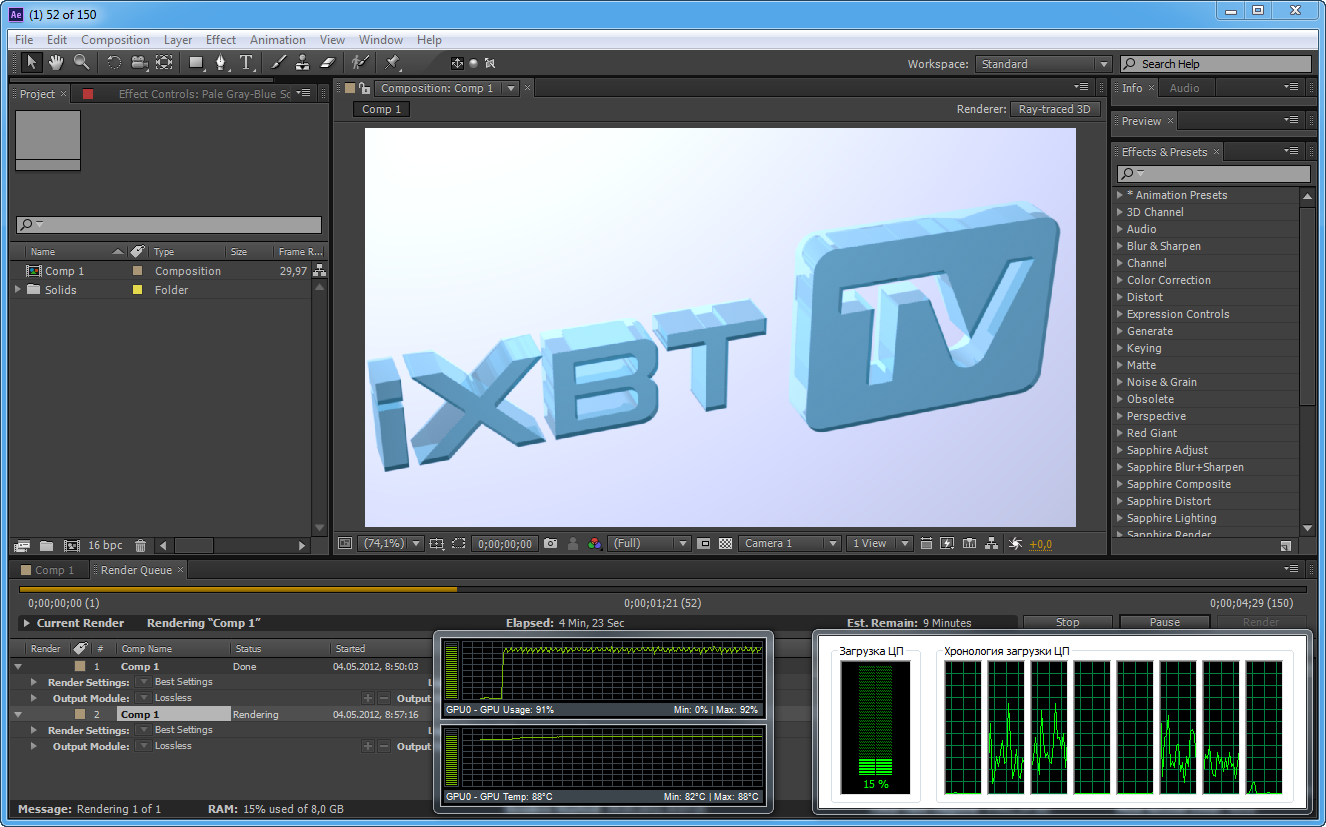Open the 1 View layout dropdown
The width and height of the screenshot is (1326, 827).
tap(879, 544)
